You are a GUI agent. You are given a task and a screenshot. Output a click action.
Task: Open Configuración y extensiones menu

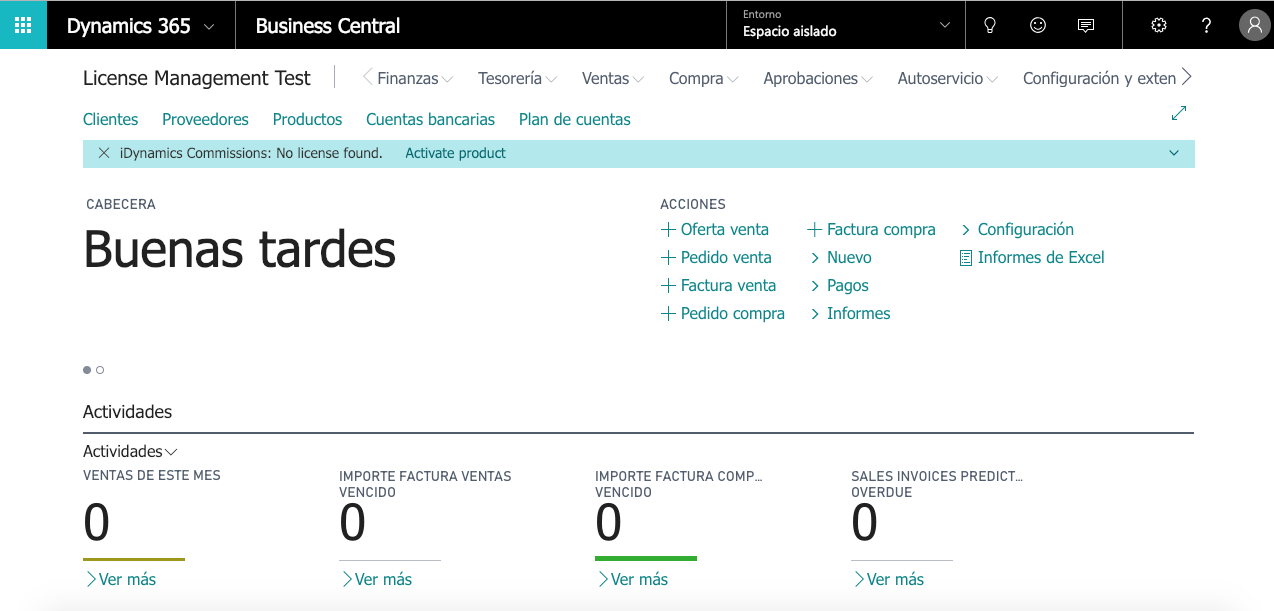[x=1099, y=78]
